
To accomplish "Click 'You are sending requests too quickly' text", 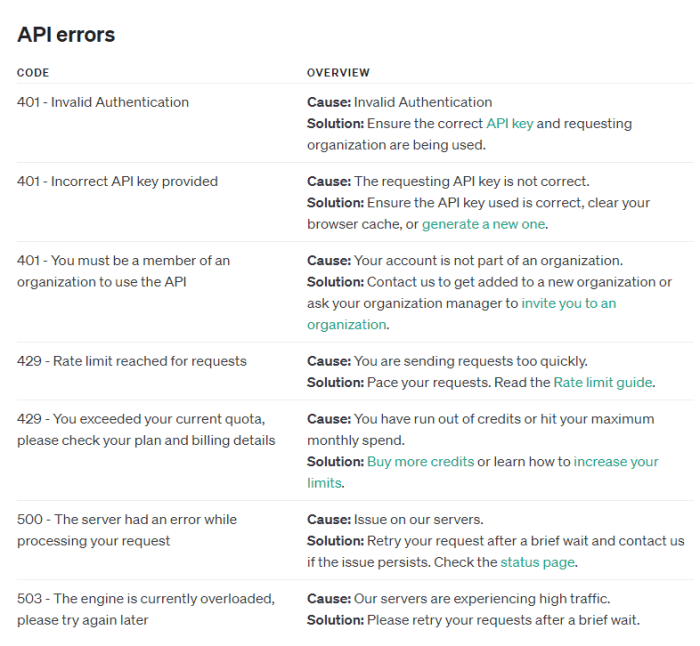I will click(x=470, y=361).
